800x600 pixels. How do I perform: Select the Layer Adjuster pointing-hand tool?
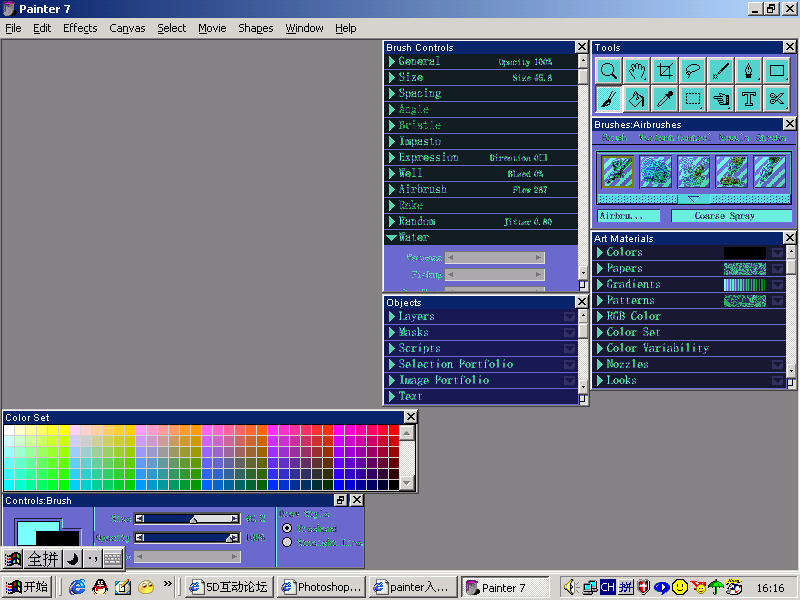pos(720,99)
